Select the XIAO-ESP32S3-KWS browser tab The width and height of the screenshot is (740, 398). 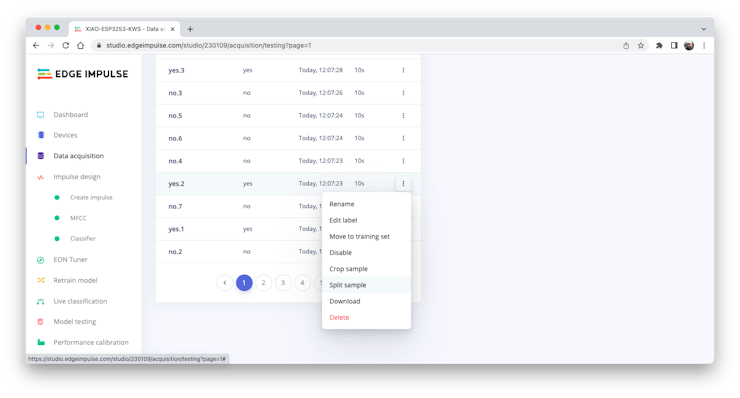125,29
